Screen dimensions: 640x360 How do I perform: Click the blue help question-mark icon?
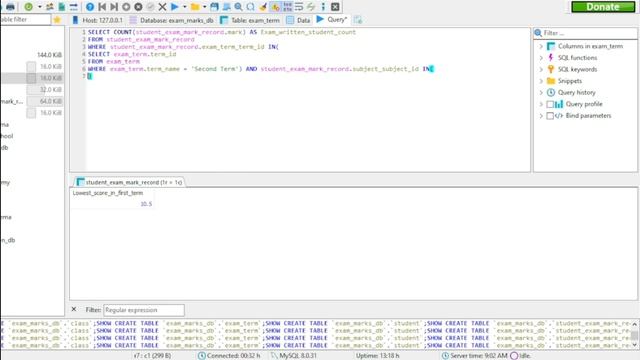point(90,7)
